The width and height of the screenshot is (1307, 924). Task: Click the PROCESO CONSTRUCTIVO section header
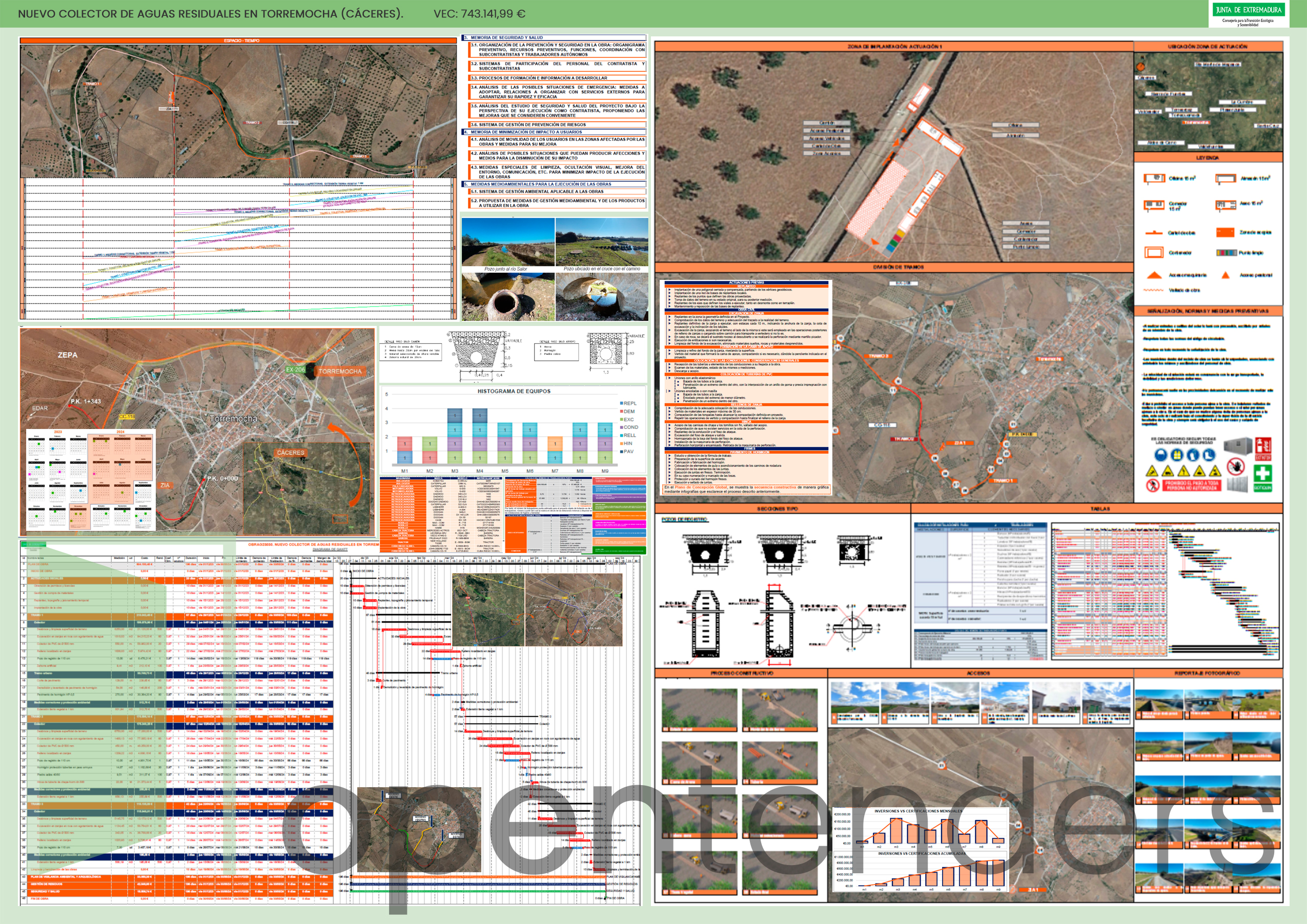pyautogui.click(x=741, y=673)
